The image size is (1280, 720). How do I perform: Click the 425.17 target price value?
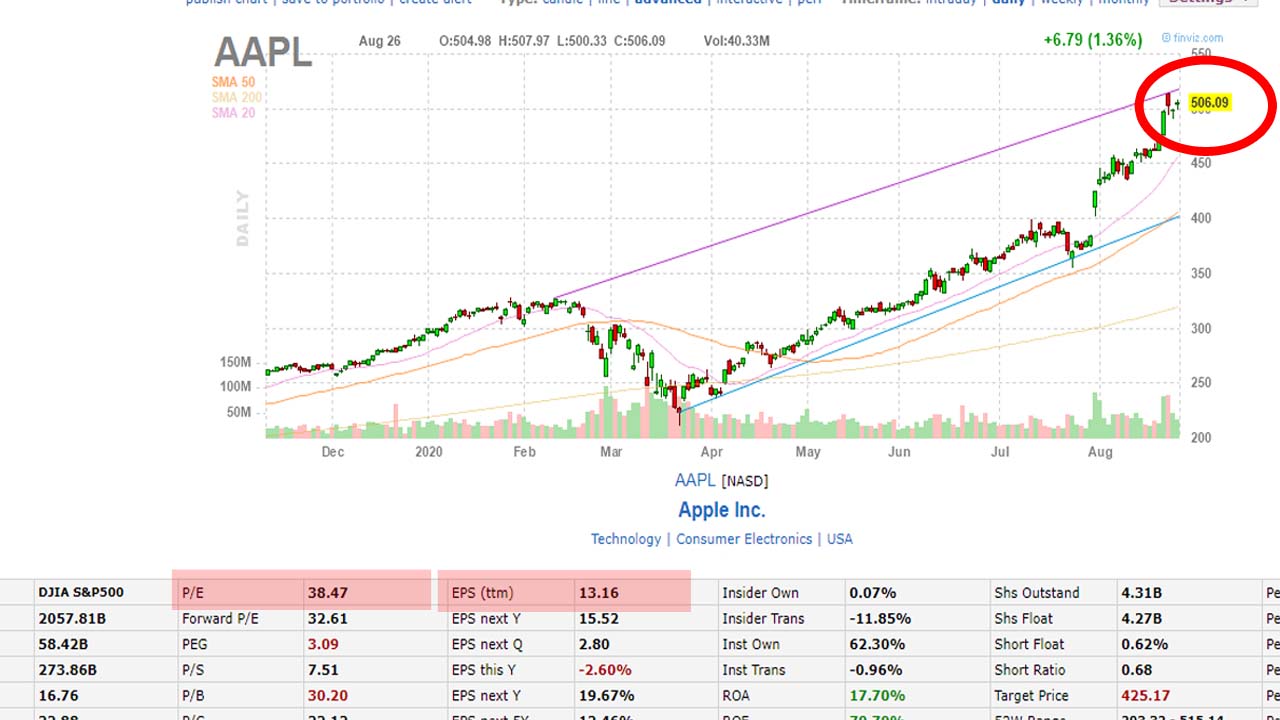tap(1144, 696)
